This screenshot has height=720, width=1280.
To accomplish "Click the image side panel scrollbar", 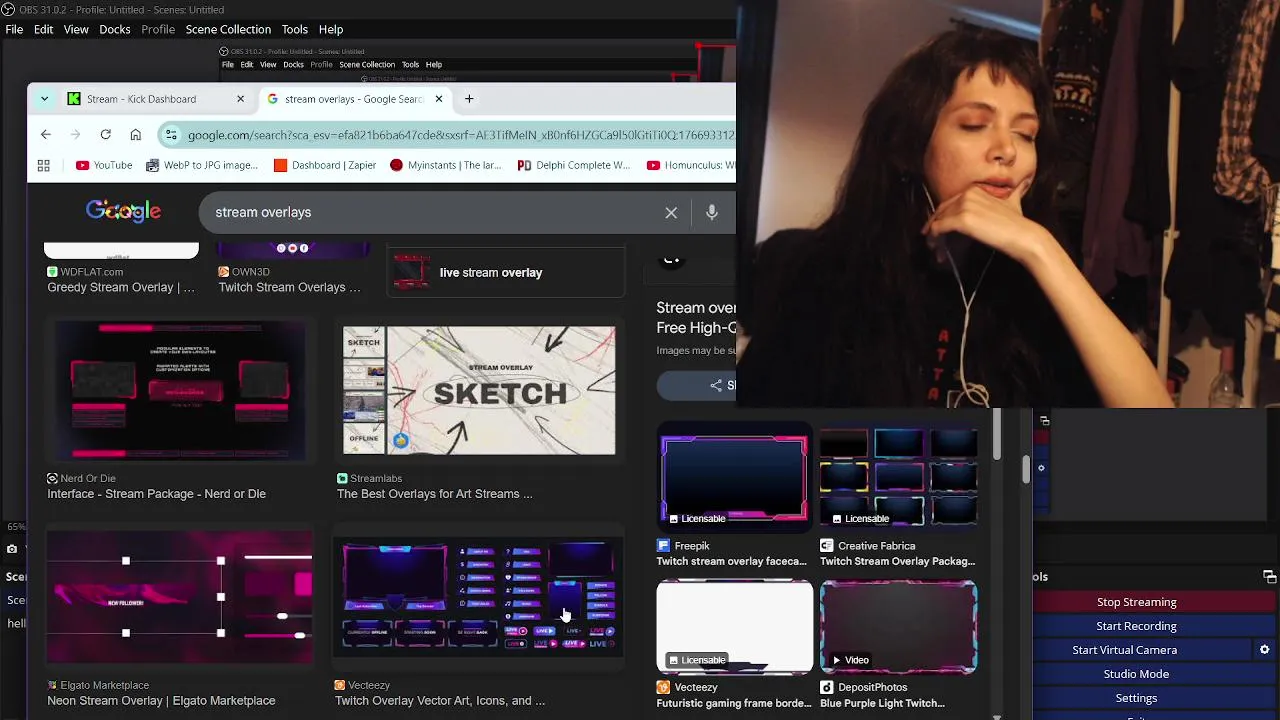I will [996, 435].
